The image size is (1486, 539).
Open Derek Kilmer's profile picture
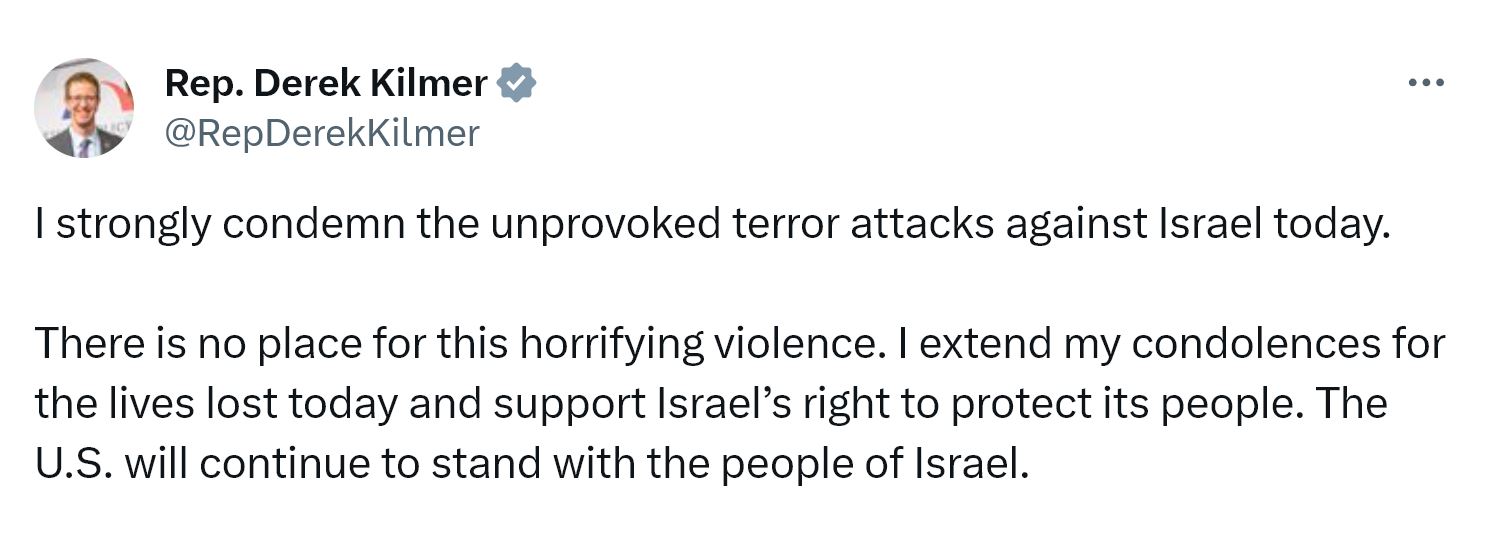[x=84, y=108]
